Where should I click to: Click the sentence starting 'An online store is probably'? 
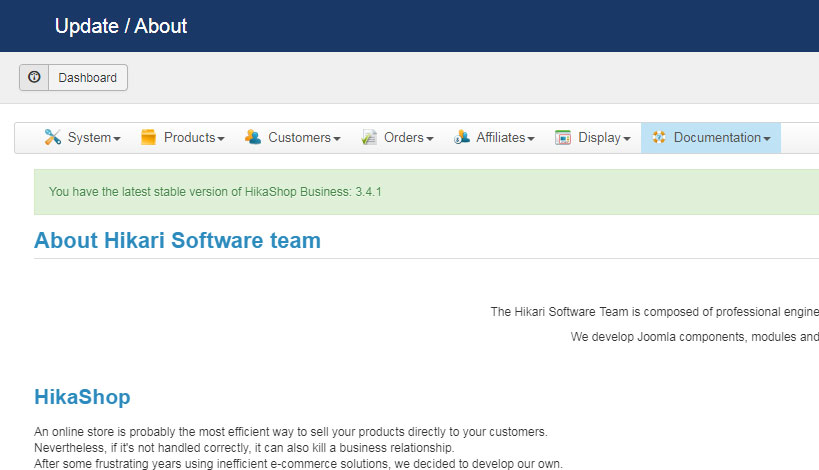click(290, 432)
